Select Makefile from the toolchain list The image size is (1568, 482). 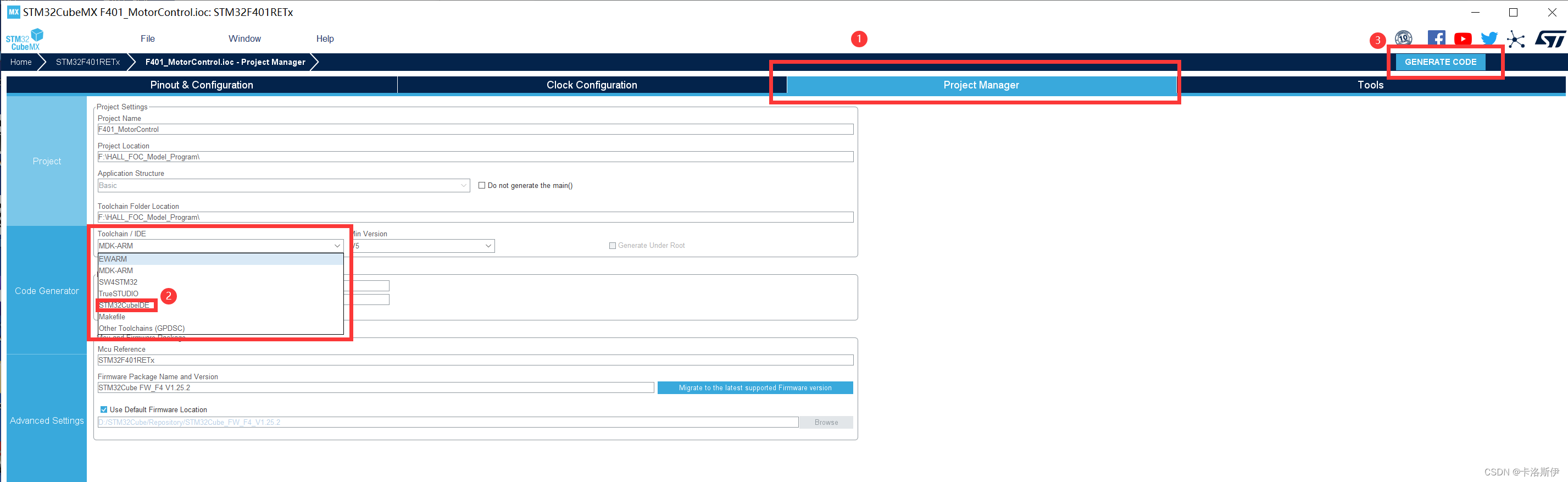click(x=220, y=317)
